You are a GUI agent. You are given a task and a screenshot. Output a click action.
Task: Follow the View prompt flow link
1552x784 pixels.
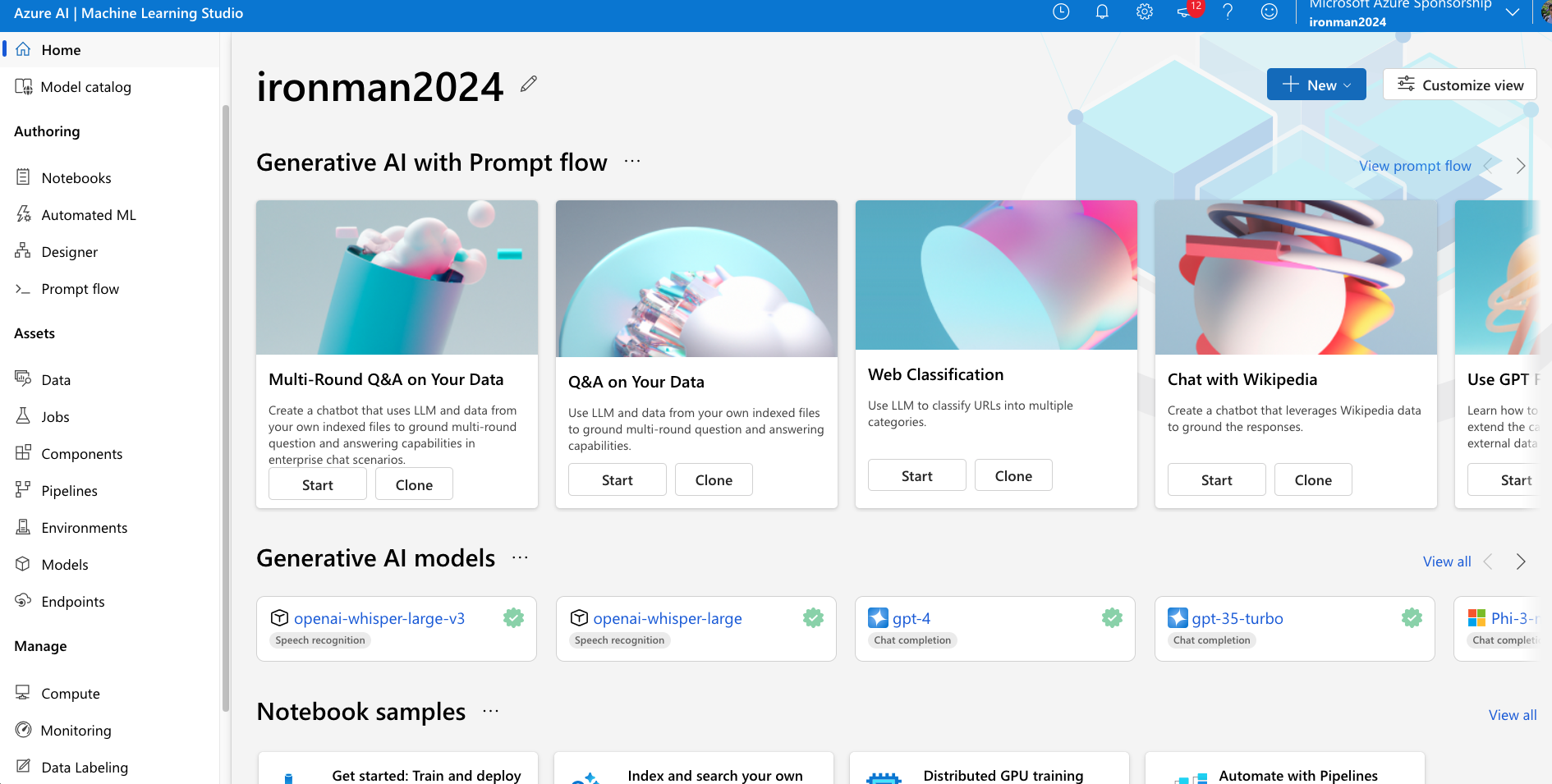(1415, 166)
